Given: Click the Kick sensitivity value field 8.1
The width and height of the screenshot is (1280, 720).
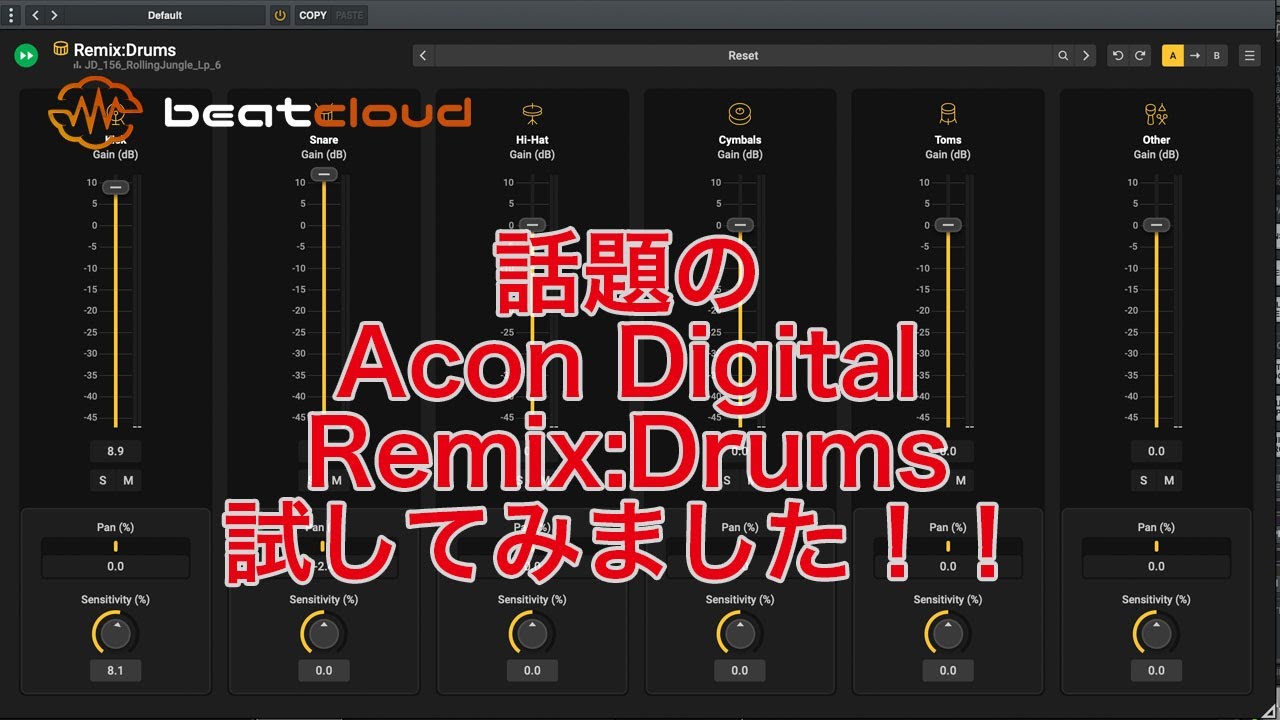Looking at the screenshot, I should [x=116, y=670].
